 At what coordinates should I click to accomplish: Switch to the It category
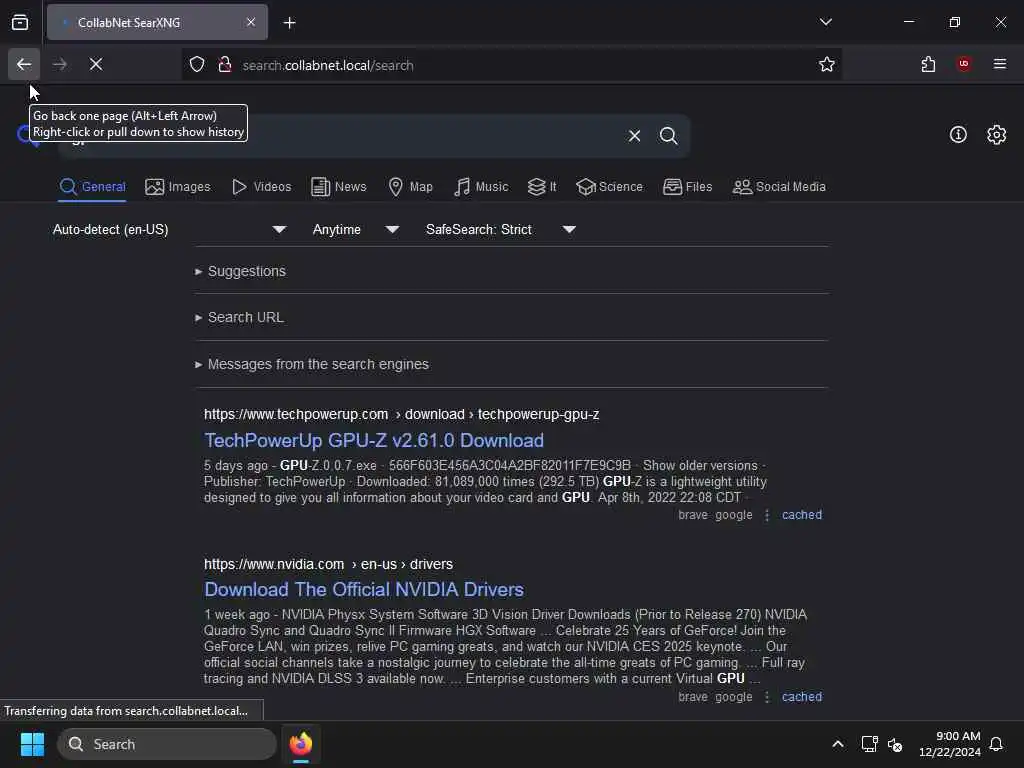coord(542,187)
